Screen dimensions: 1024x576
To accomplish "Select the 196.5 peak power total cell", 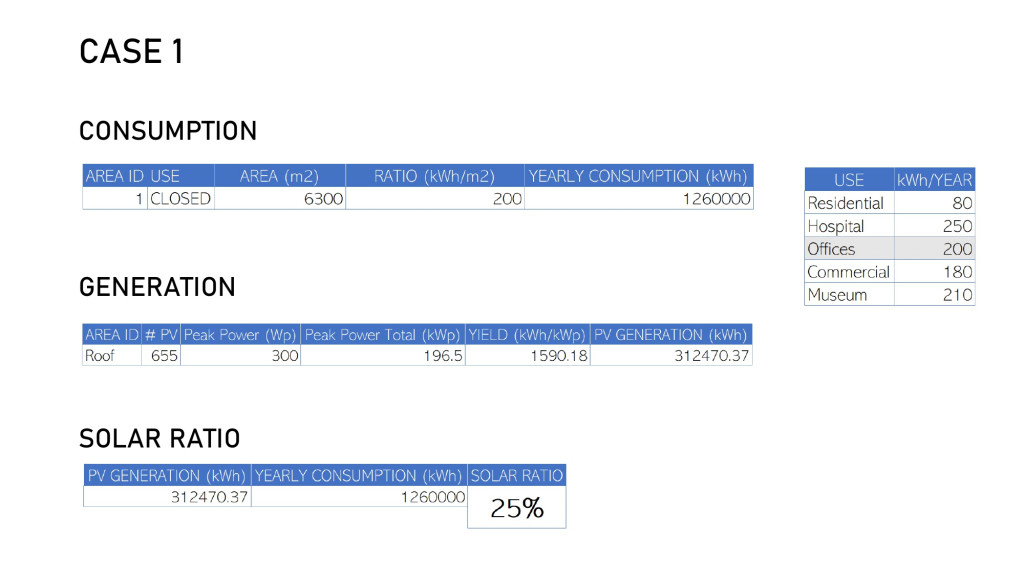I will coord(383,355).
